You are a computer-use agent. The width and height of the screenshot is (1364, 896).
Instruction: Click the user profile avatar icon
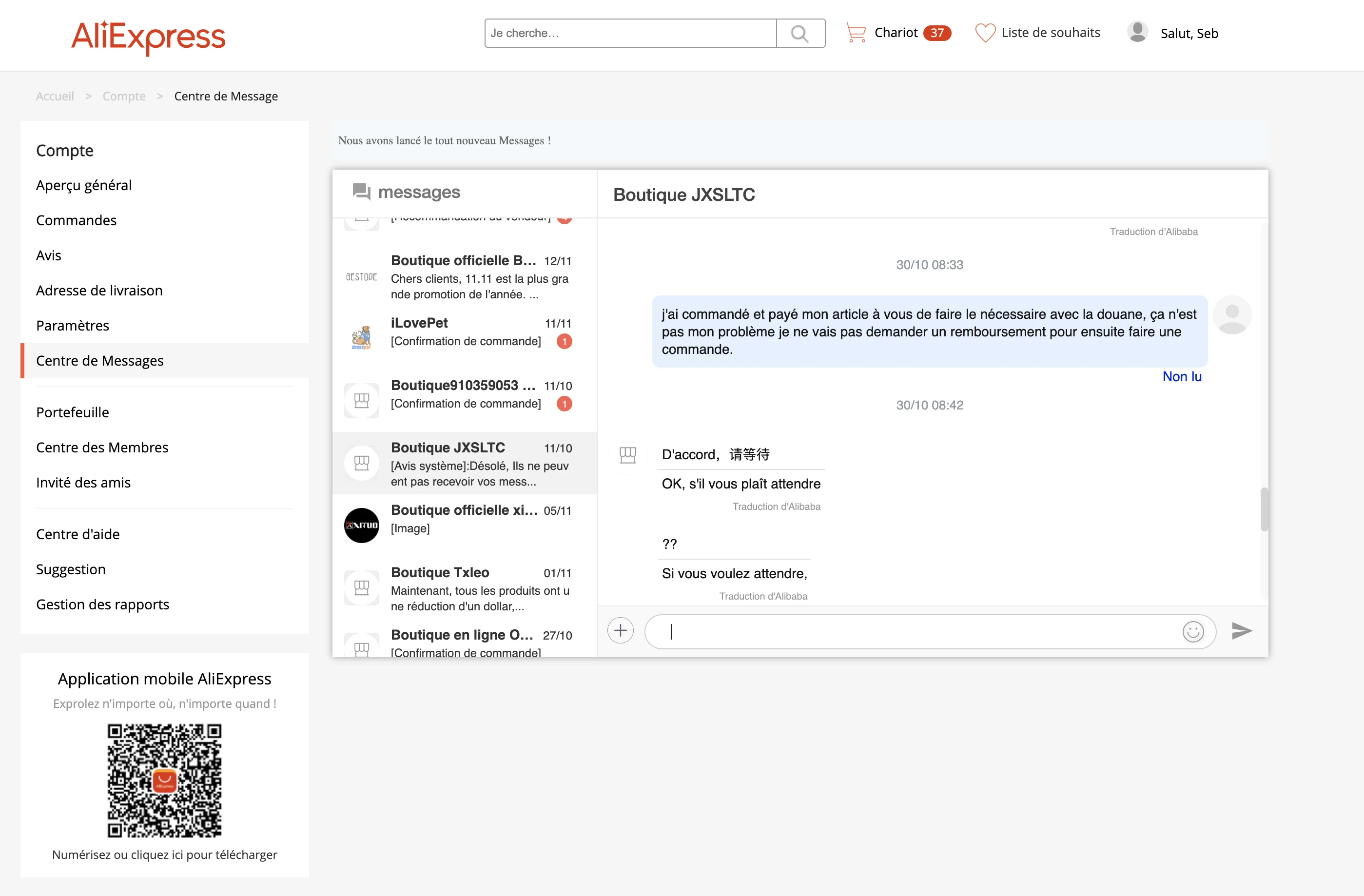(1137, 32)
